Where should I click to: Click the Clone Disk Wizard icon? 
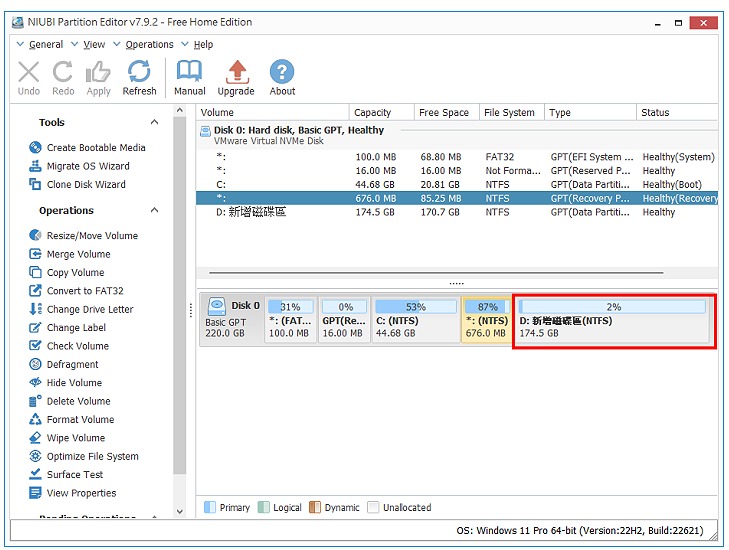35,184
